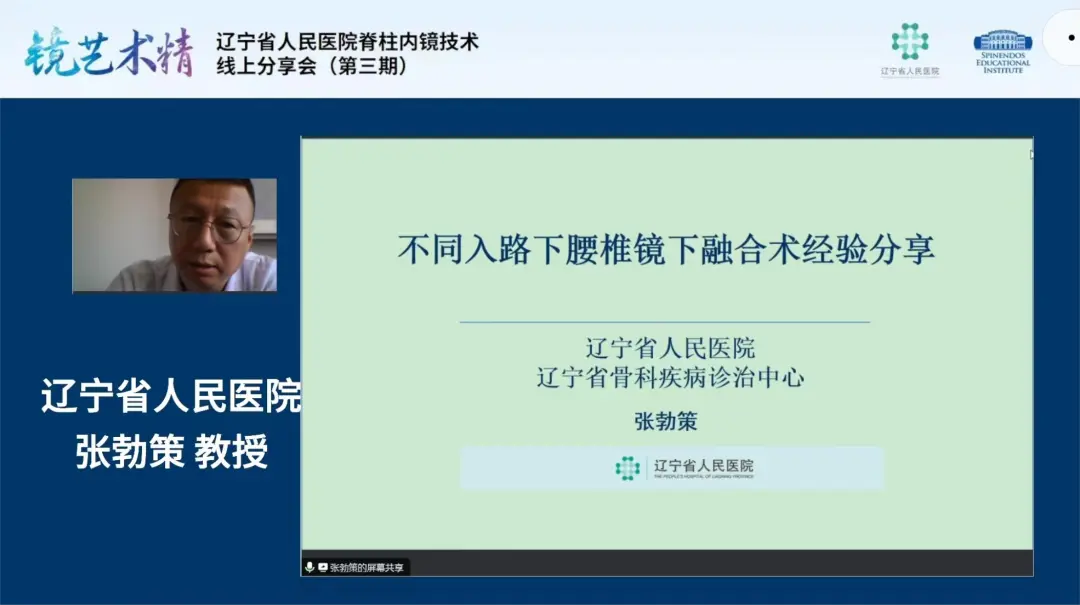The width and height of the screenshot is (1080, 605).
Task: Click the 张勃策 教授 caption on left
Action: [x=172, y=453]
